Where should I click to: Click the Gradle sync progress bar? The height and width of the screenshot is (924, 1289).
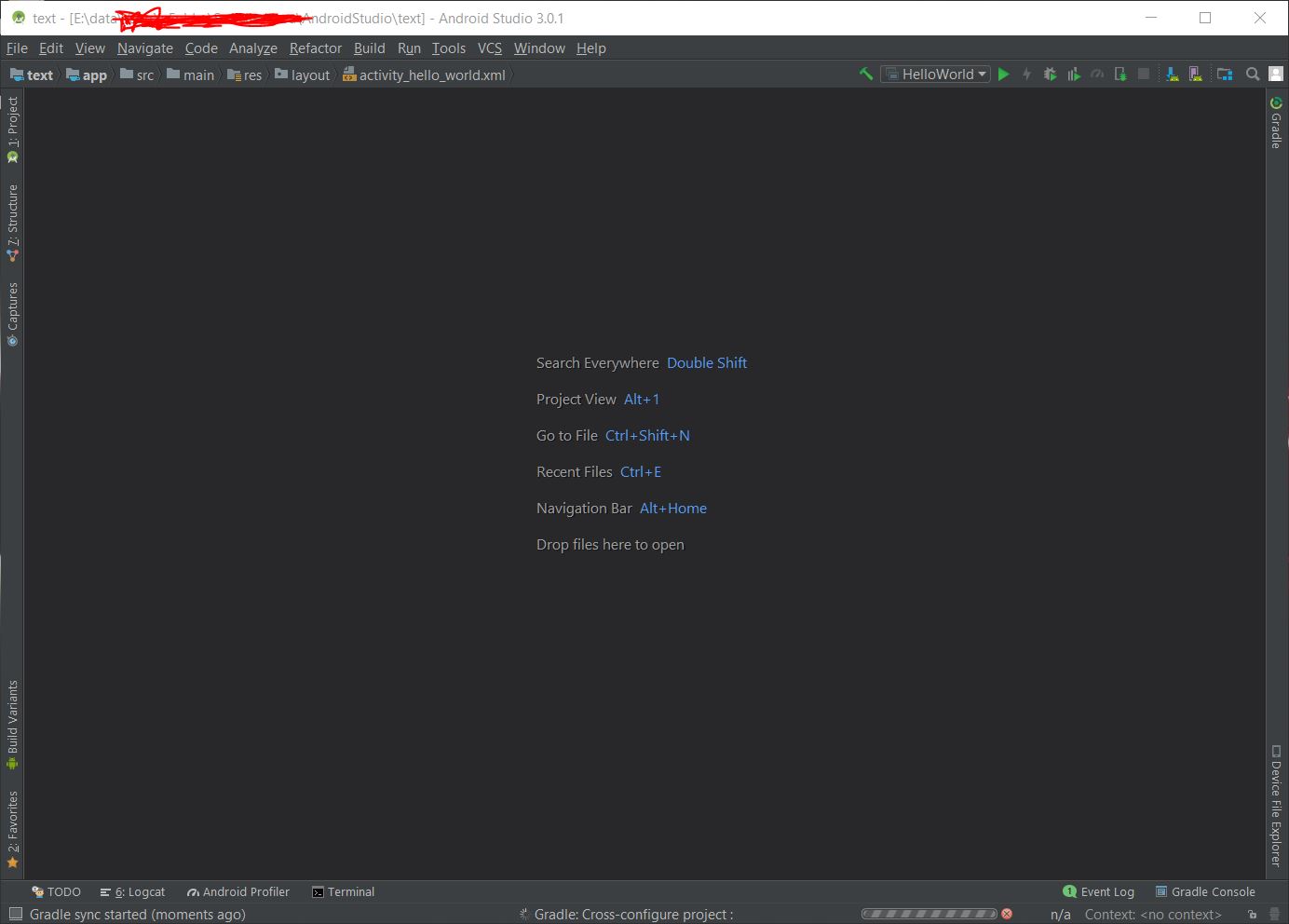pyautogui.click(x=929, y=915)
